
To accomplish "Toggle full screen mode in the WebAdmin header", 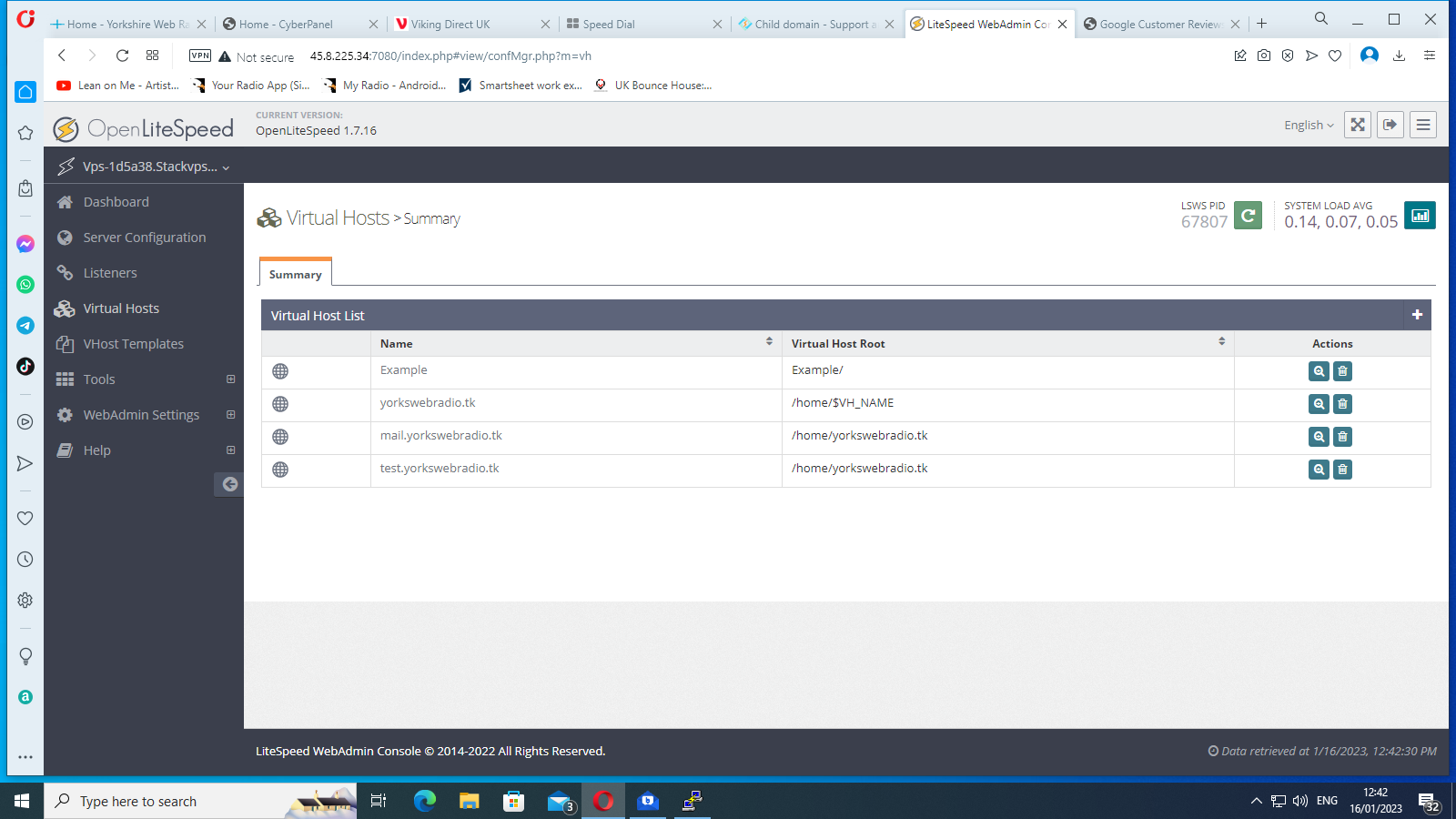I will (1358, 125).
